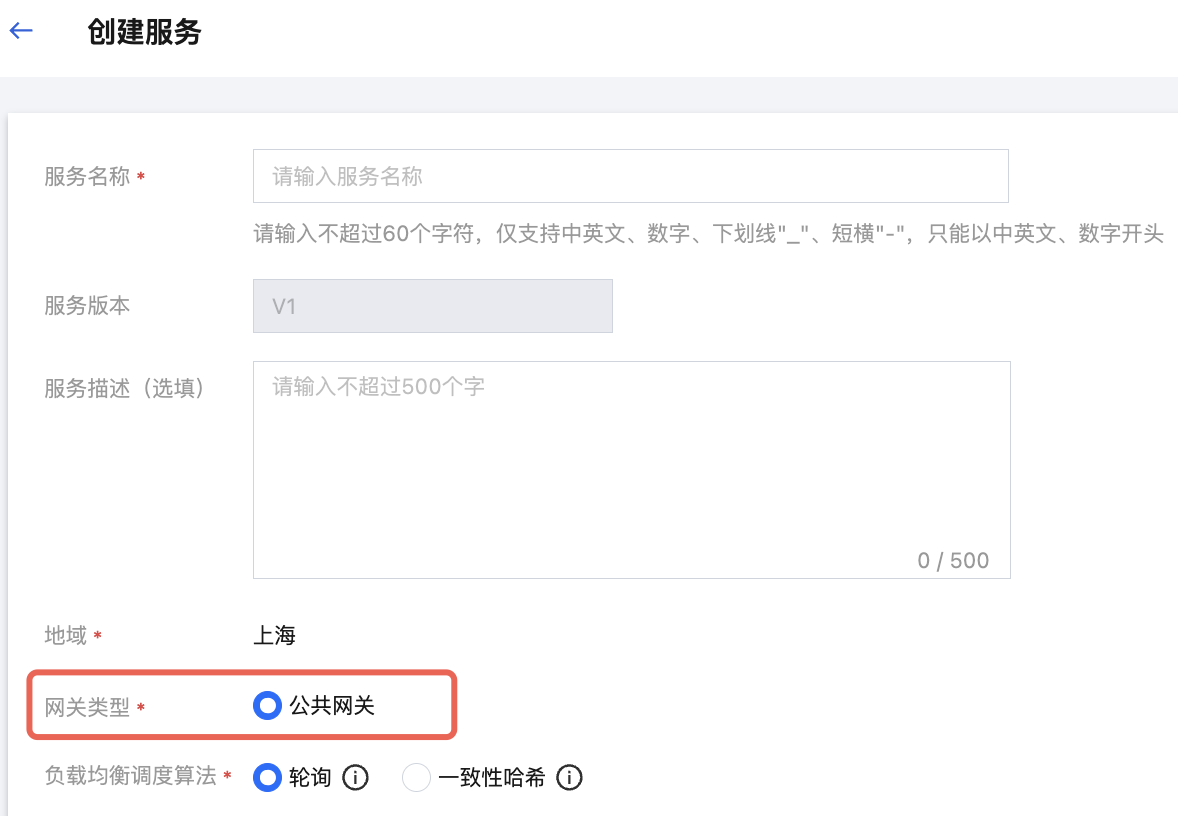Click the 负载均衡调度算法 label
The width and height of the screenshot is (1178, 816).
(x=130, y=776)
